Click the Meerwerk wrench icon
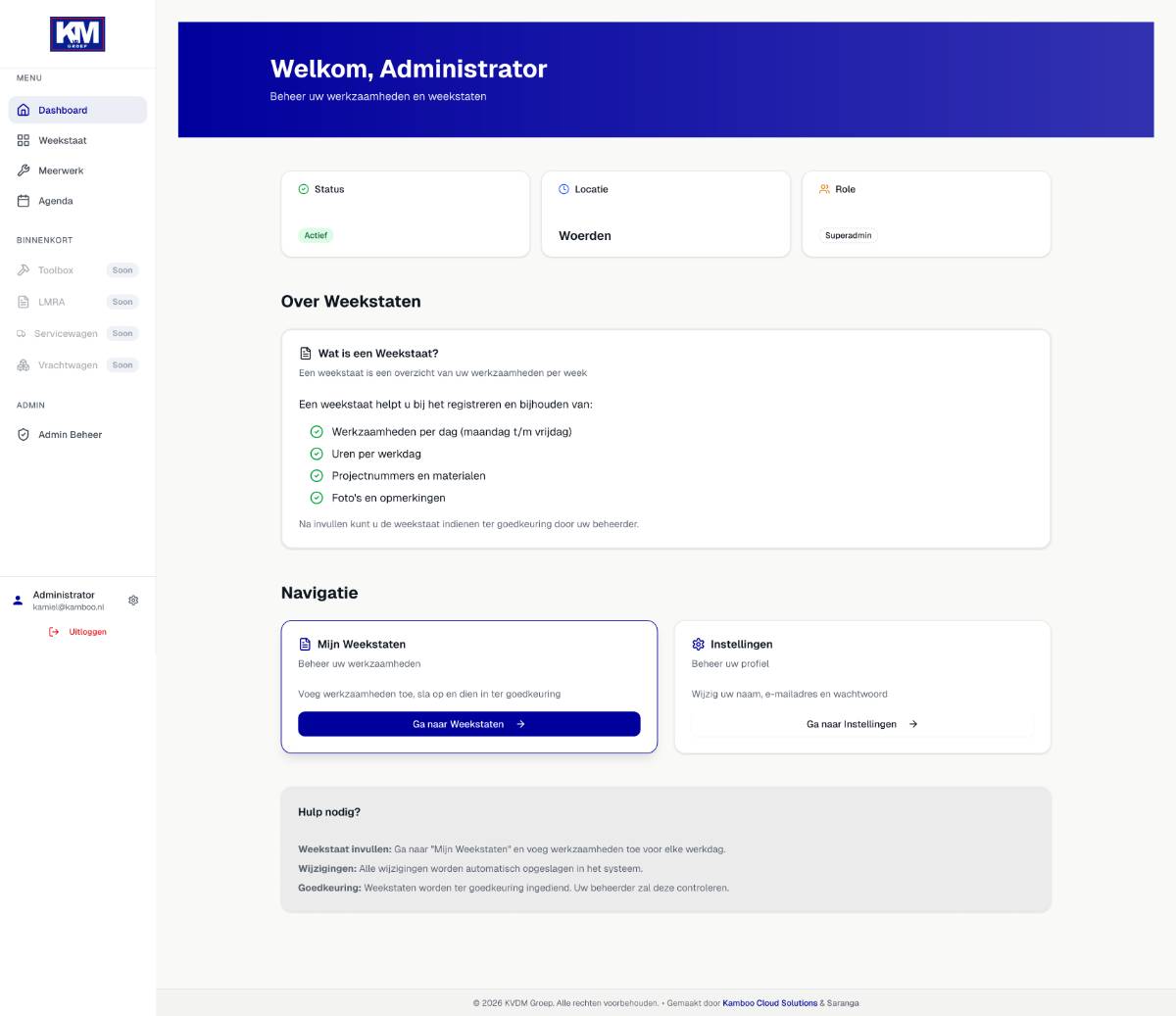Image resolution: width=1176 pixels, height=1016 pixels. point(24,170)
